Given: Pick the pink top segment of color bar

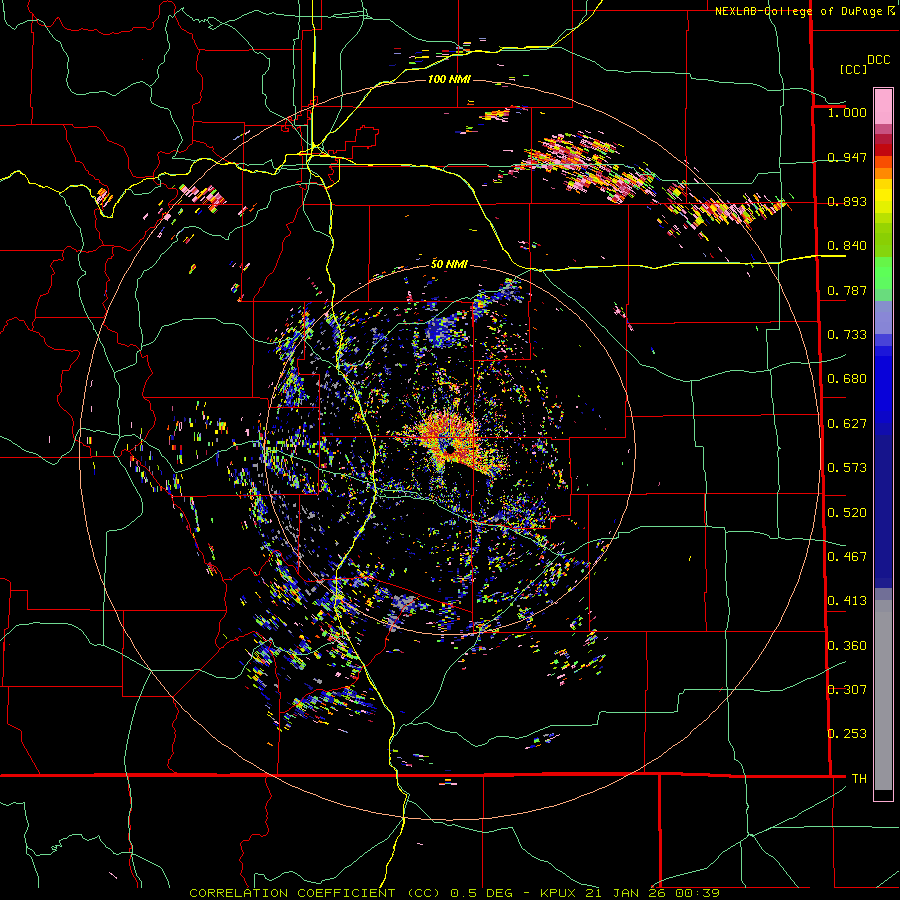Looking at the screenshot, I should 883,106.
